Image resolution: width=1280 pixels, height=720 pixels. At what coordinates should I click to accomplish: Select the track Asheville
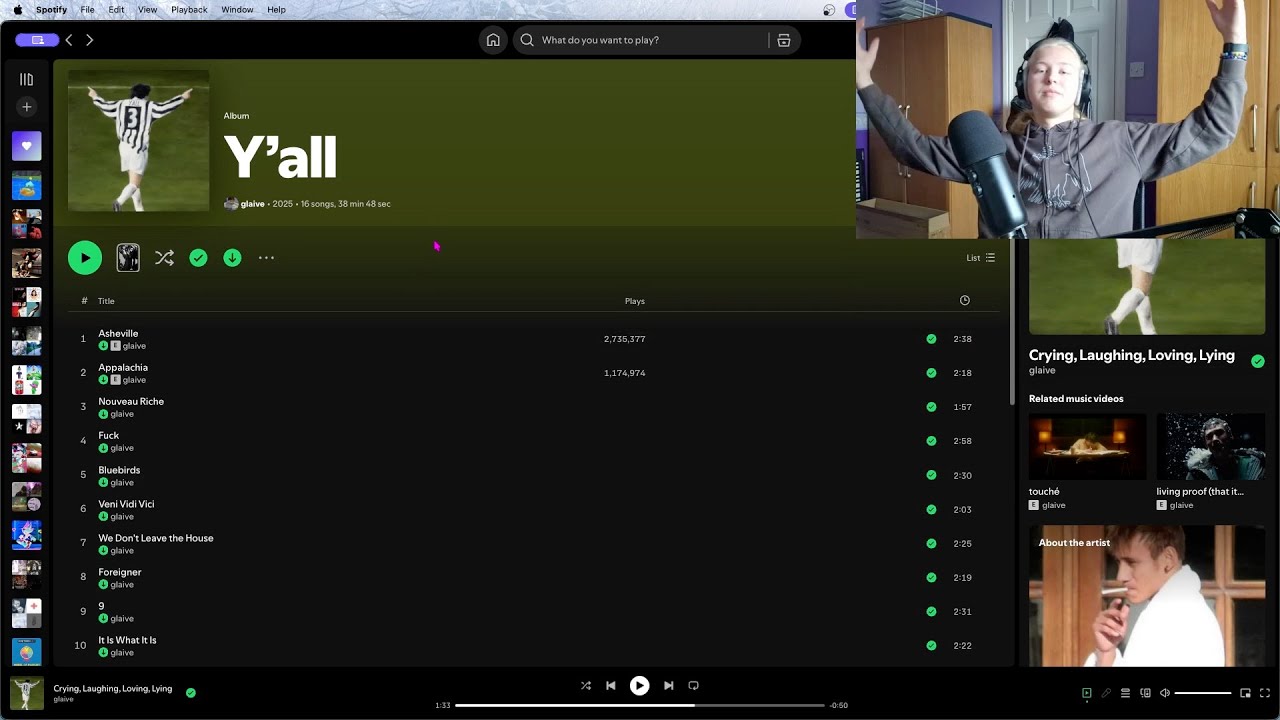tap(118, 333)
